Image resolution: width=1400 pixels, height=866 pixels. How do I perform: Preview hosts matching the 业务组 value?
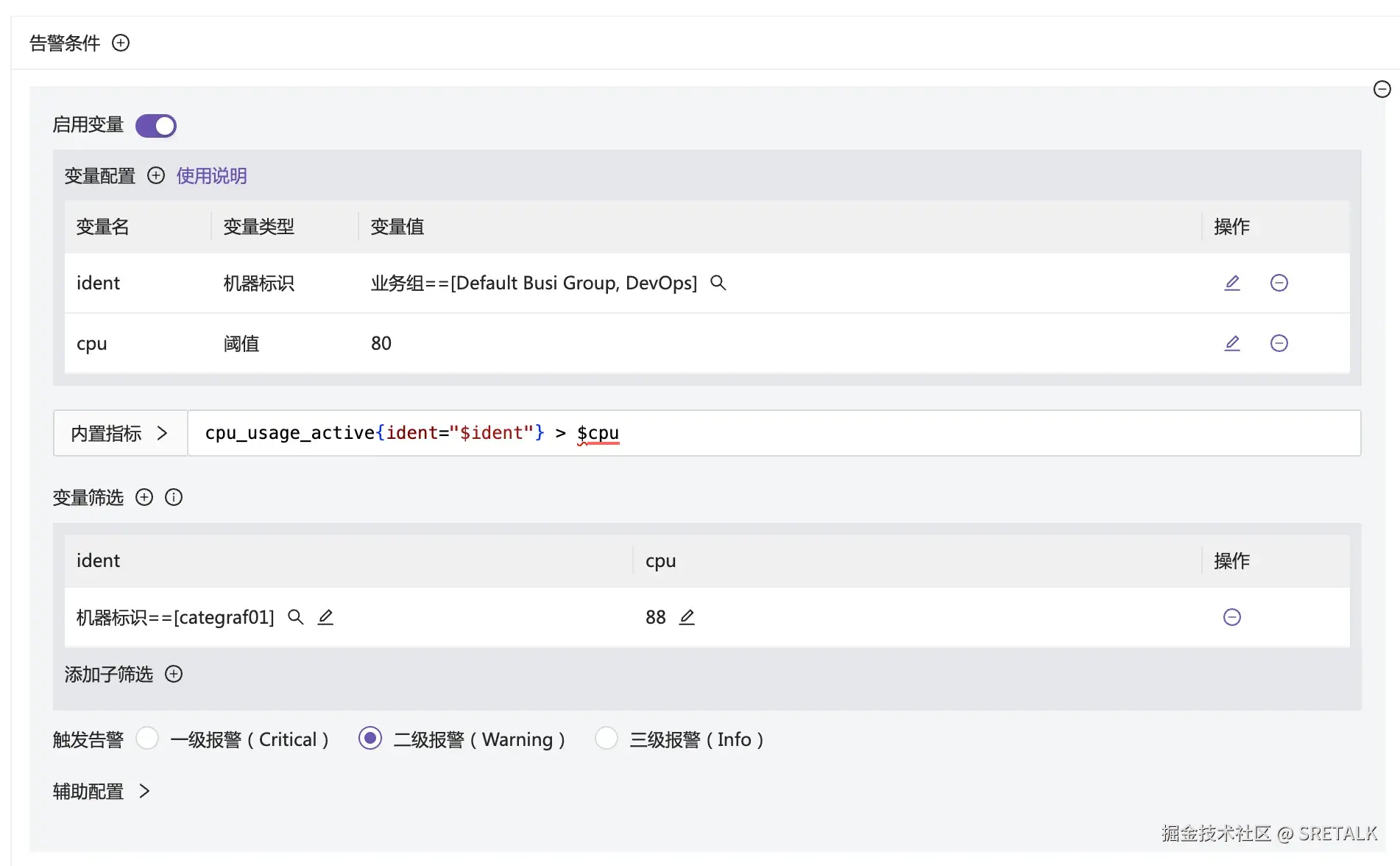coord(718,283)
